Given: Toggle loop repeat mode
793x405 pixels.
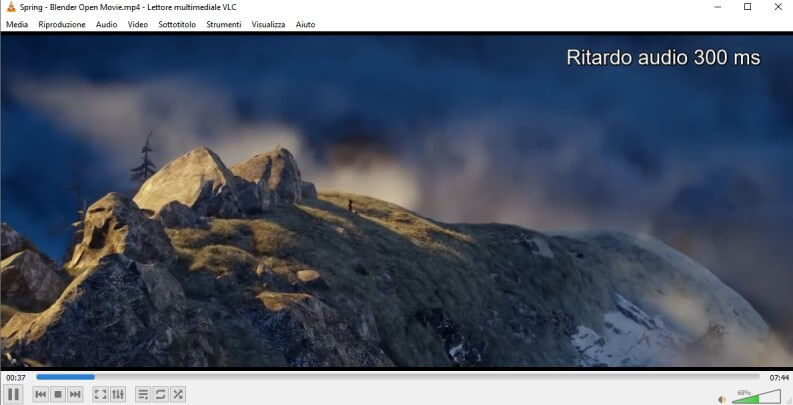Looking at the screenshot, I should [x=160, y=394].
